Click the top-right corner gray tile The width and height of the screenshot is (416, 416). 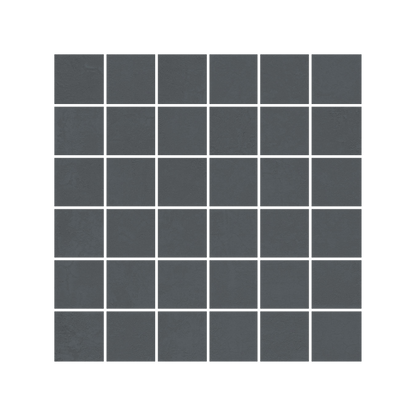pos(337,79)
